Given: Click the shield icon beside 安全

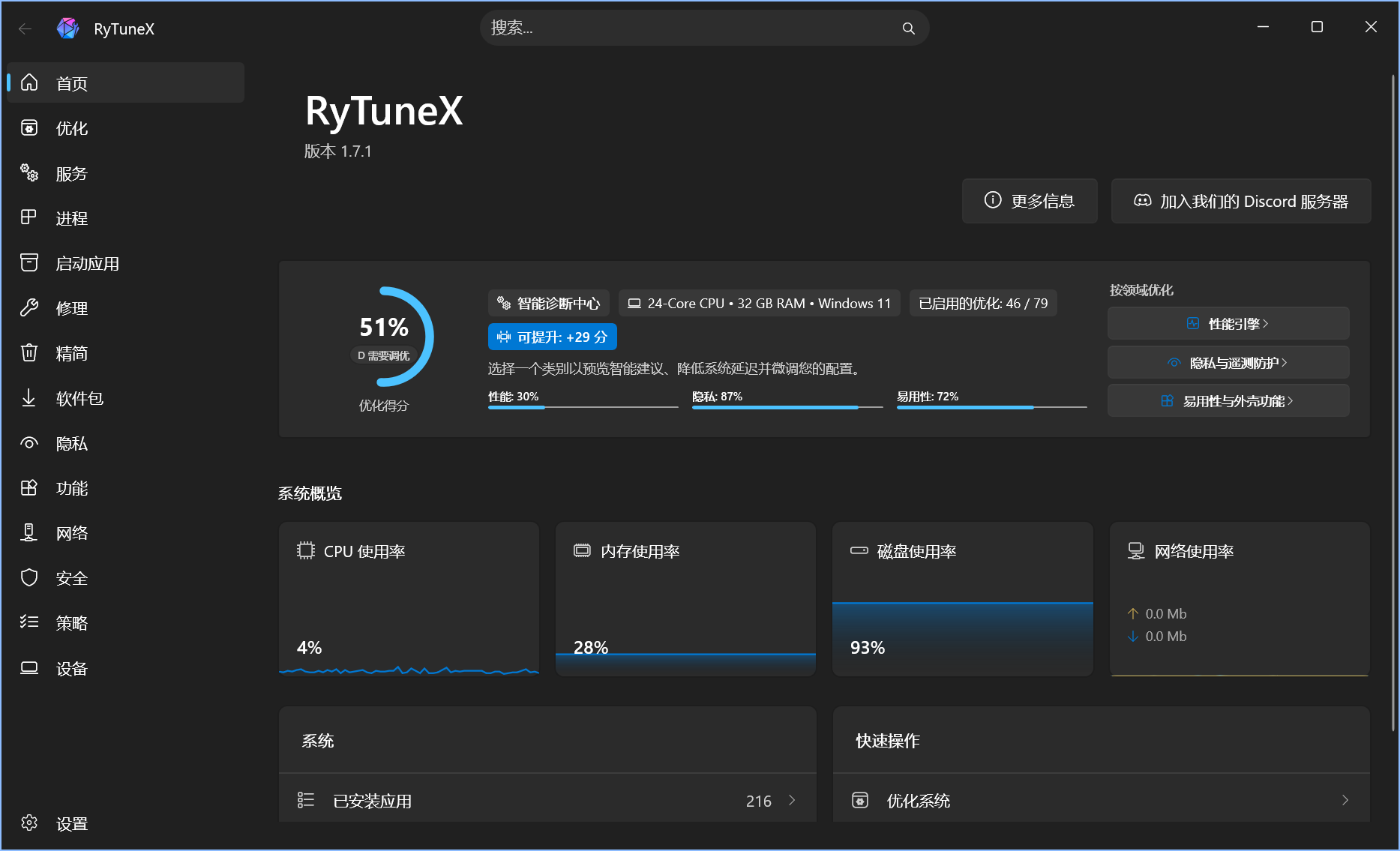Looking at the screenshot, I should click(x=29, y=577).
